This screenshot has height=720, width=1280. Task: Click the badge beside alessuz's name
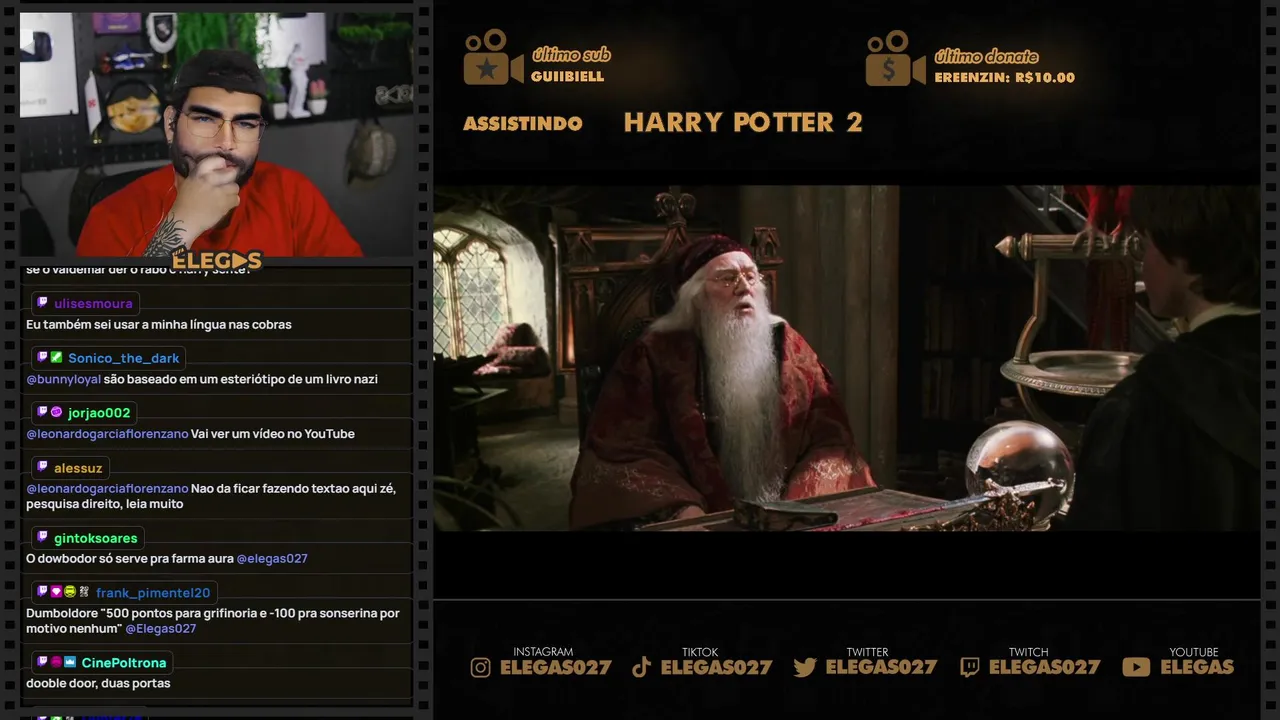42,467
